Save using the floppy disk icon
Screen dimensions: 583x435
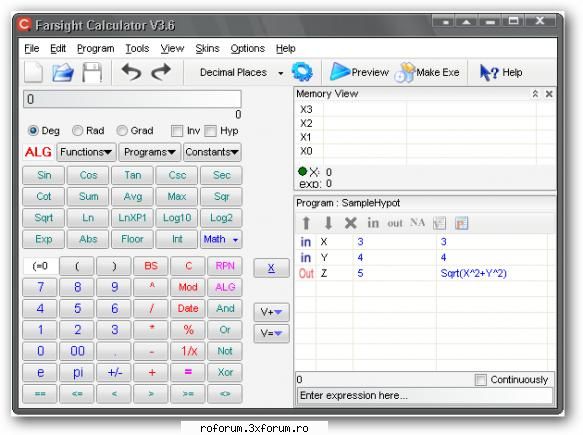pyautogui.click(x=92, y=72)
